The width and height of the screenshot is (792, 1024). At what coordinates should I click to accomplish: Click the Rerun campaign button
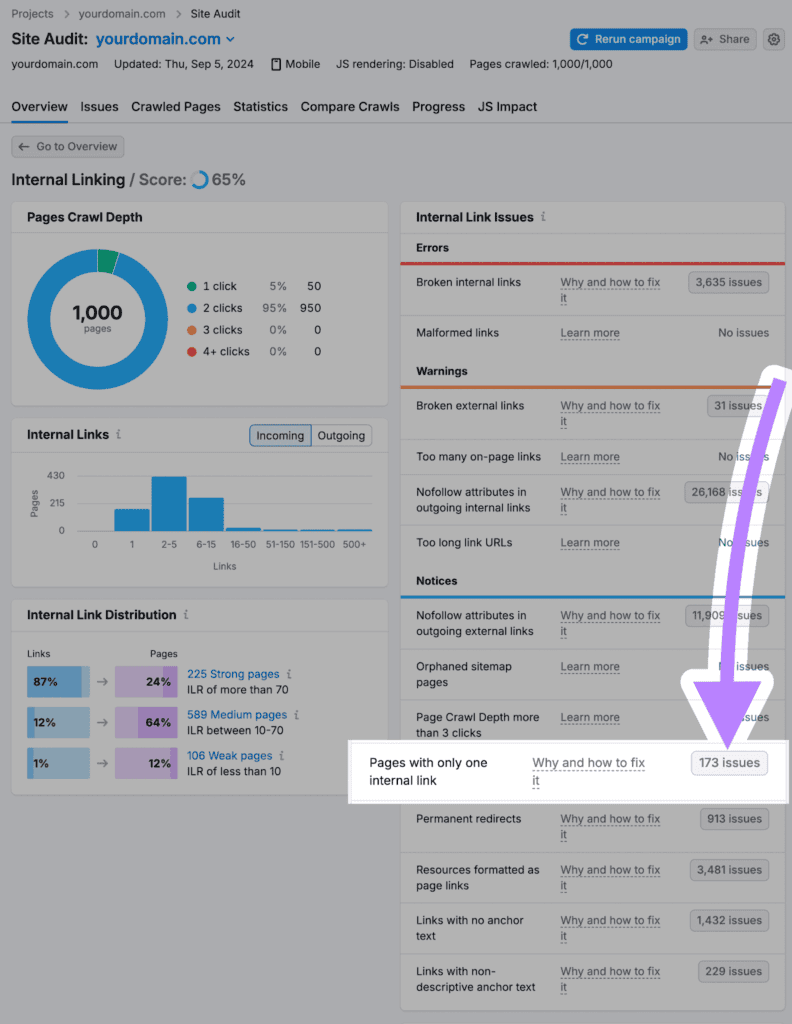628,39
